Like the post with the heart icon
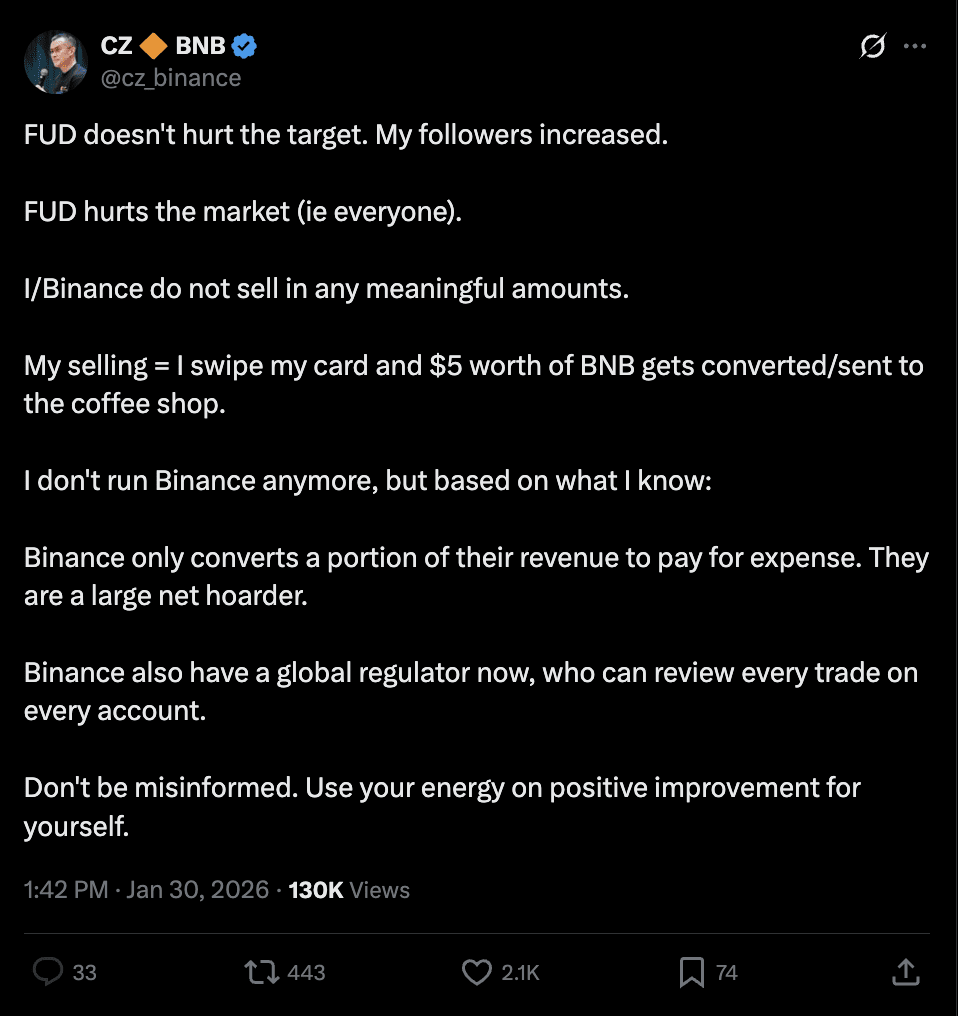The width and height of the screenshot is (958, 1016). point(477,972)
